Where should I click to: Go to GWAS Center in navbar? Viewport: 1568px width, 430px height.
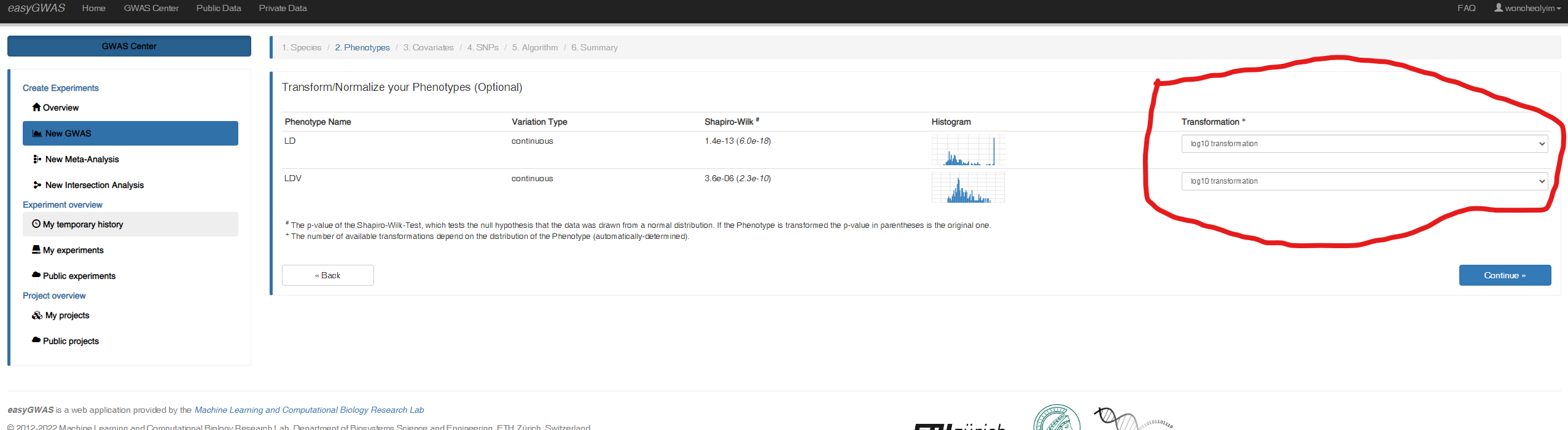151,8
